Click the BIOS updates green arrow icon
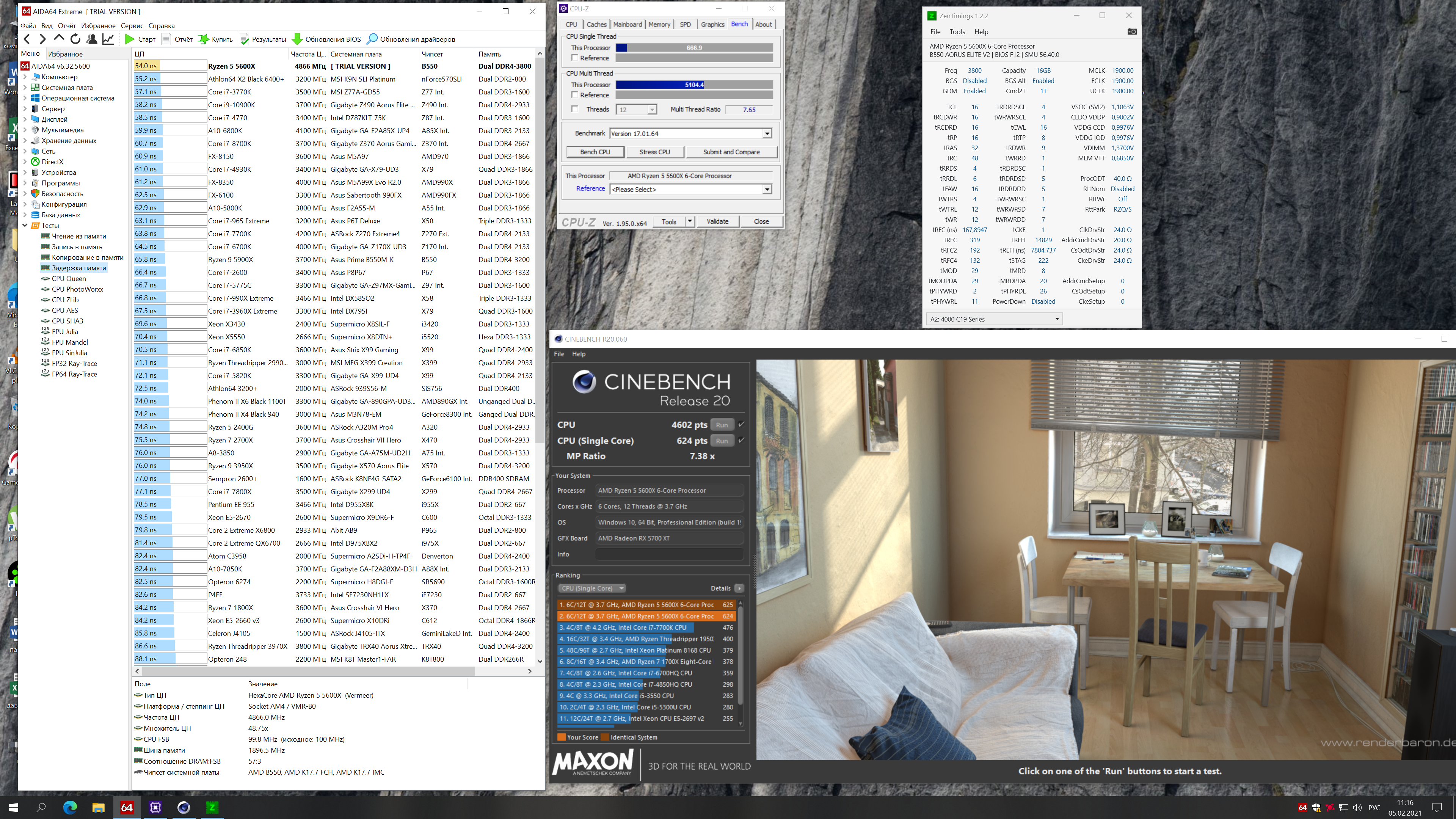This screenshot has height=819, width=1456. (x=297, y=39)
